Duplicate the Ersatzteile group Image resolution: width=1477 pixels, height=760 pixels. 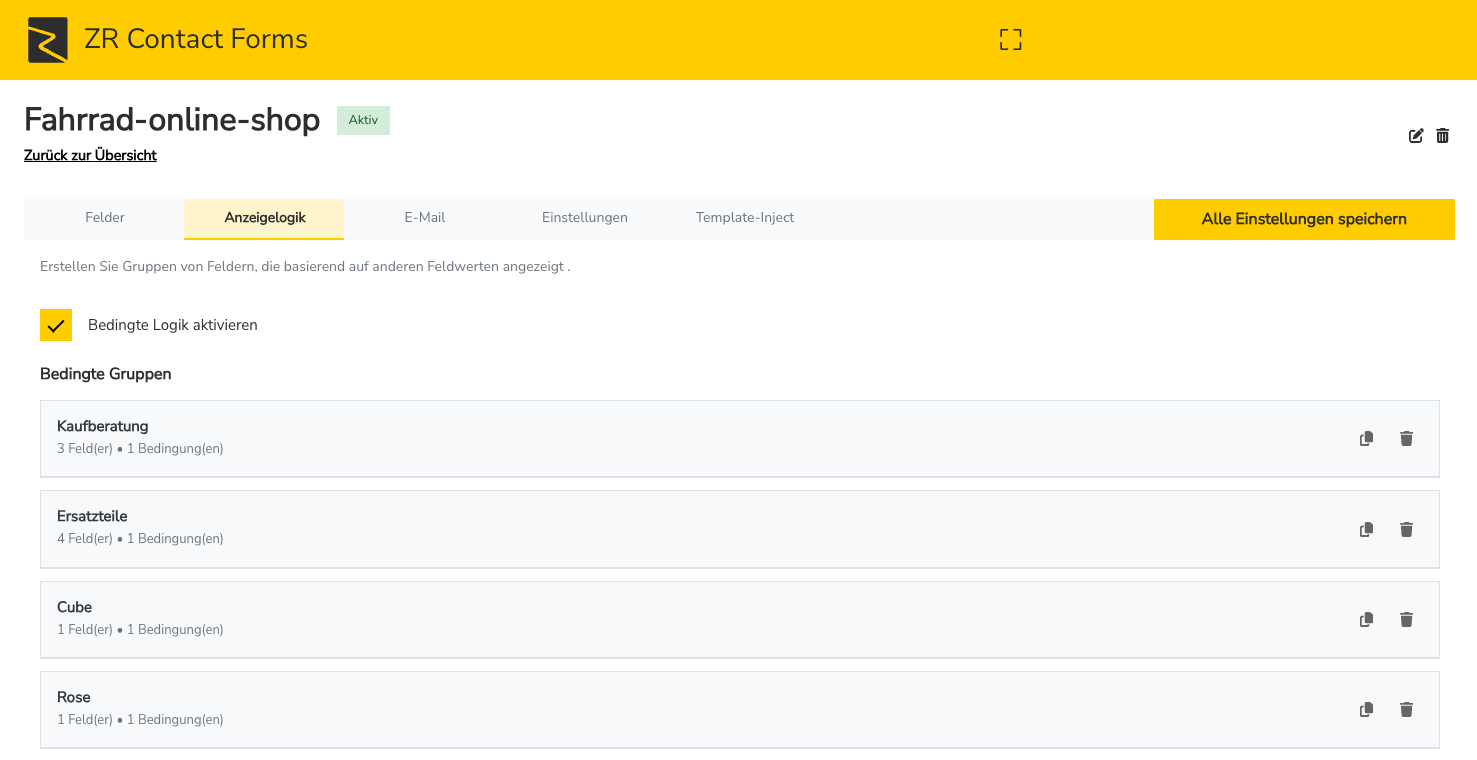coord(1366,530)
